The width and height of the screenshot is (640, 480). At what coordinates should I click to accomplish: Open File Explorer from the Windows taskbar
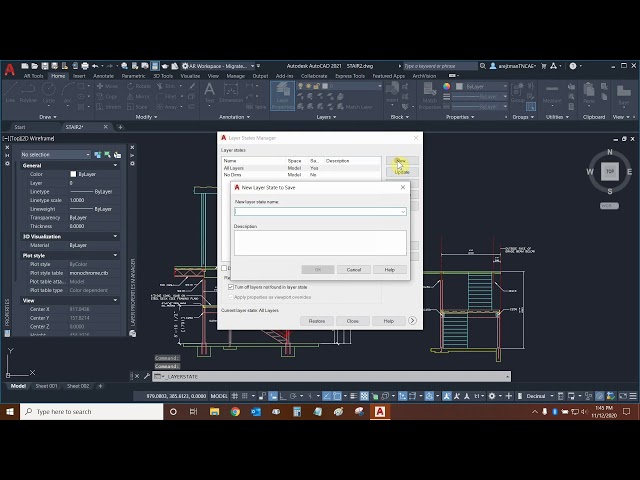[214, 411]
